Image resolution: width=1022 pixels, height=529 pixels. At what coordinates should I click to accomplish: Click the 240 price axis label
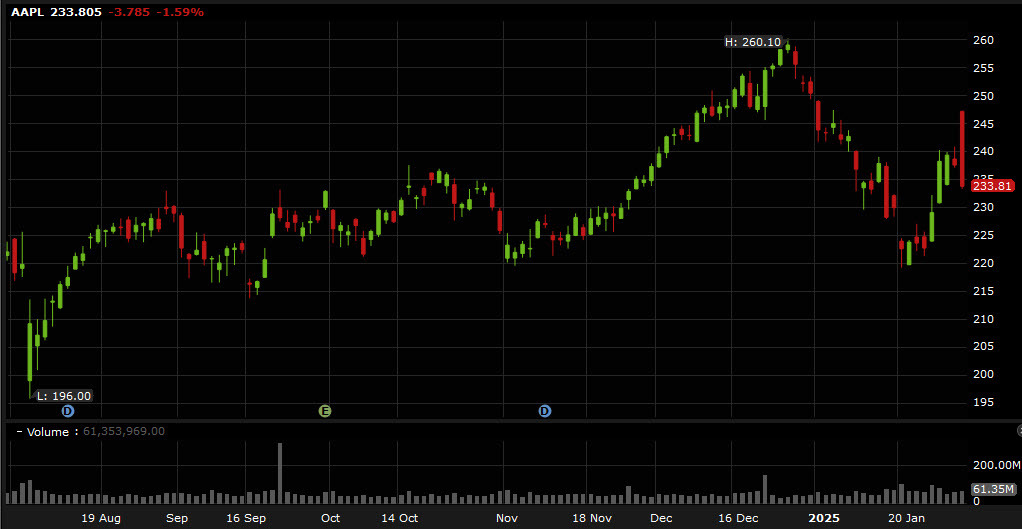click(x=984, y=151)
